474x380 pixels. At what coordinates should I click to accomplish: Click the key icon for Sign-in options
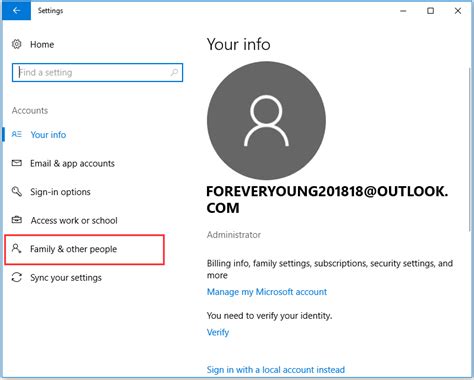pos(17,192)
